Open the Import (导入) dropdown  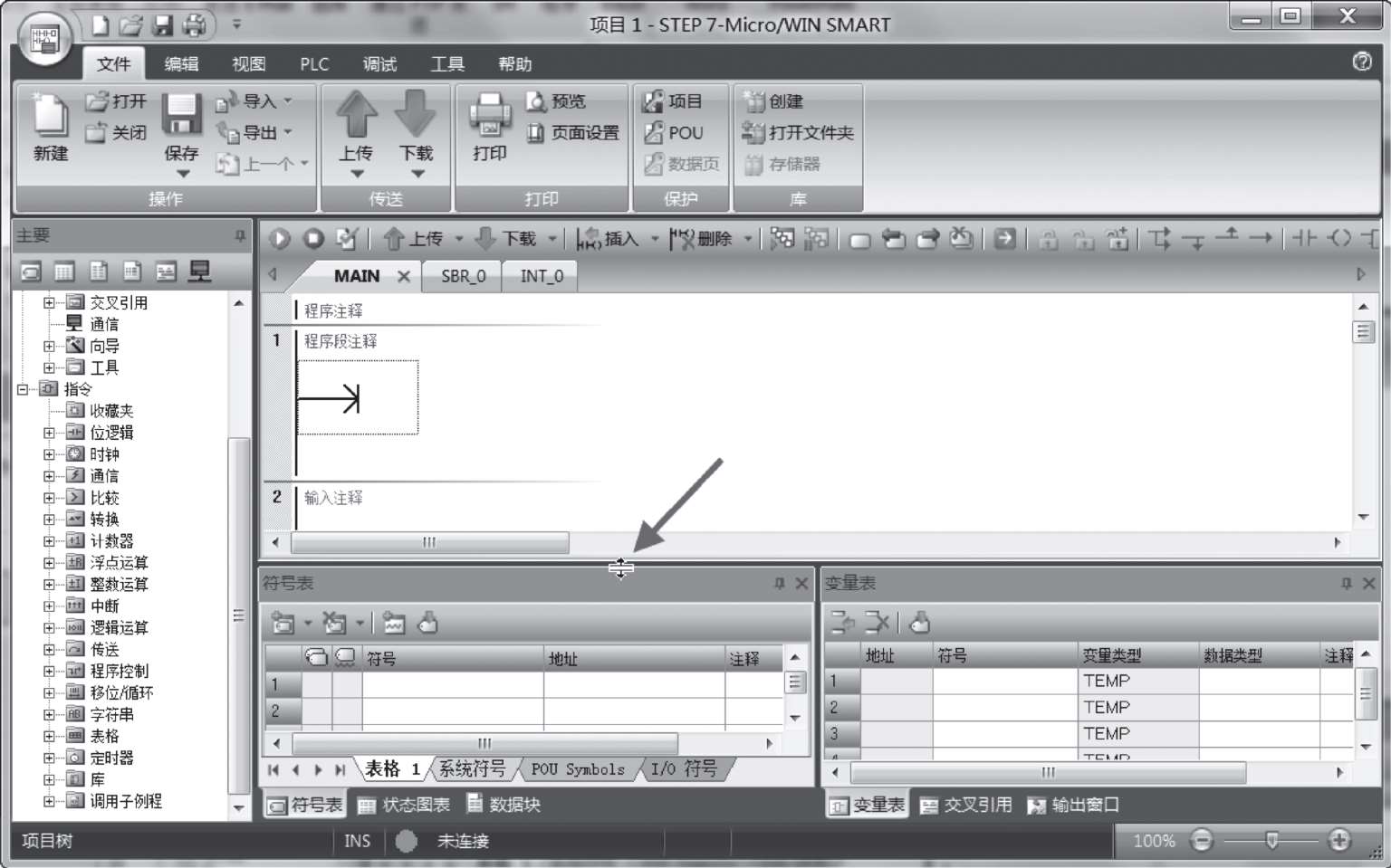(x=288, y=101)
